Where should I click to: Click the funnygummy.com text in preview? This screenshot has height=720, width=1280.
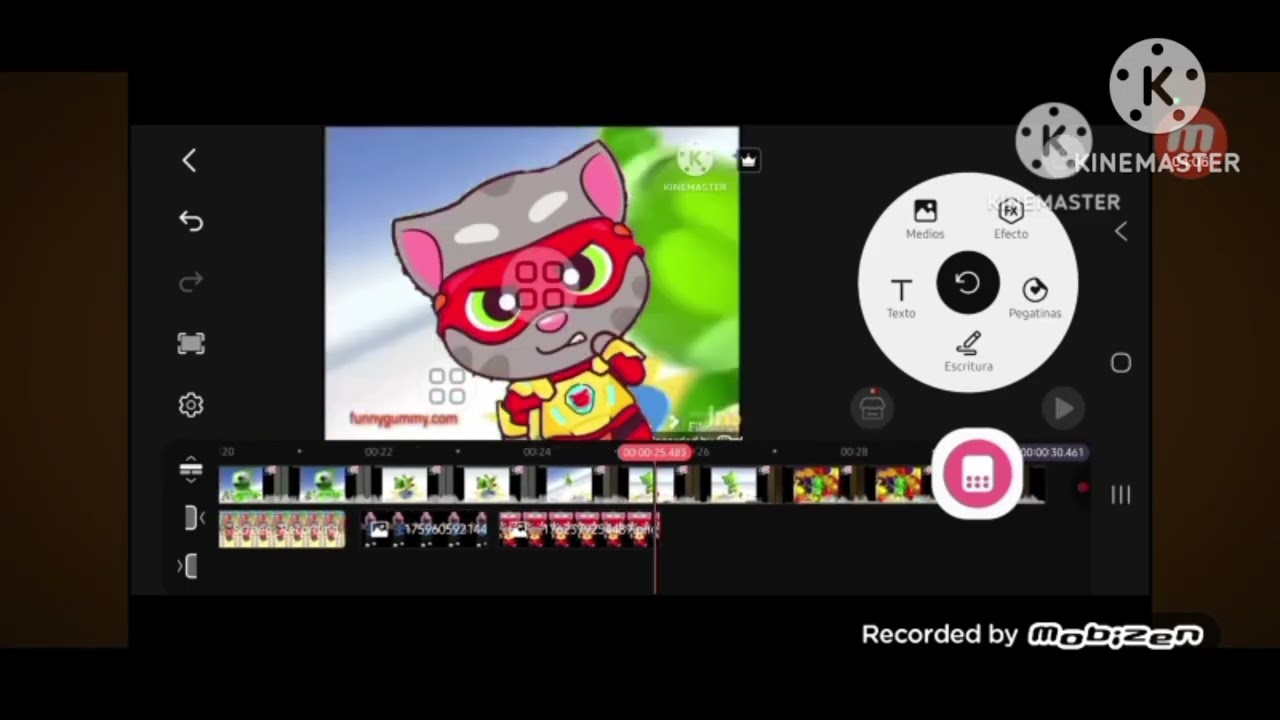pos(404,419)
